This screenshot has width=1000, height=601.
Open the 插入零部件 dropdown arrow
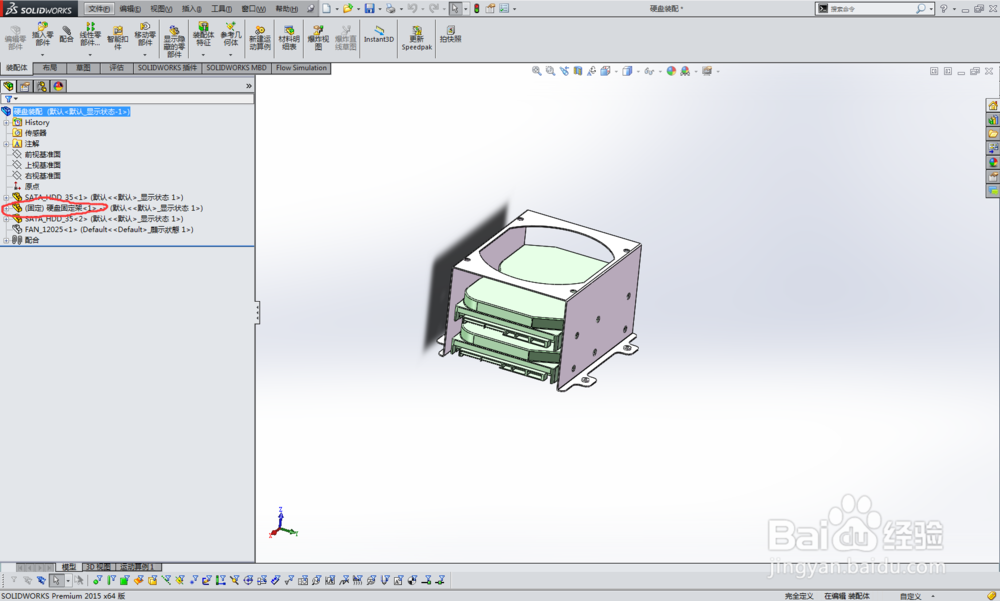point(42,55)
